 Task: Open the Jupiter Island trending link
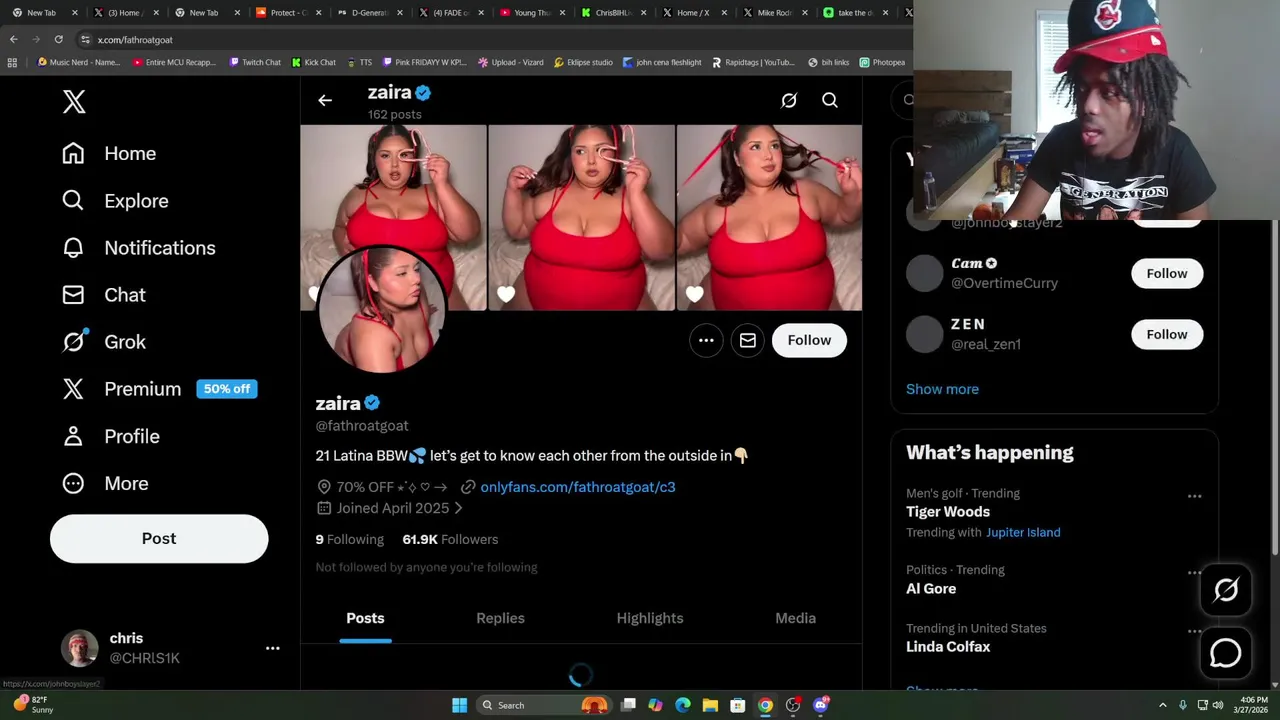point(1023,532)
